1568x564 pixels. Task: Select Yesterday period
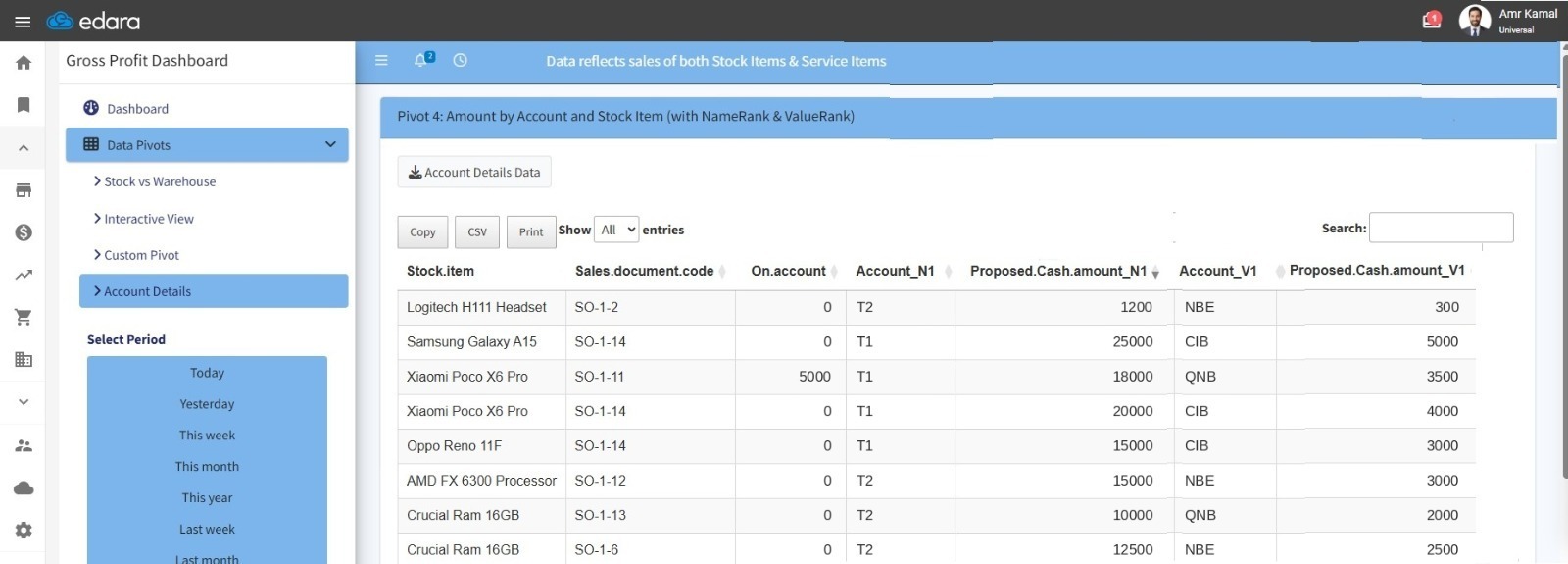(x=207, y=404)
